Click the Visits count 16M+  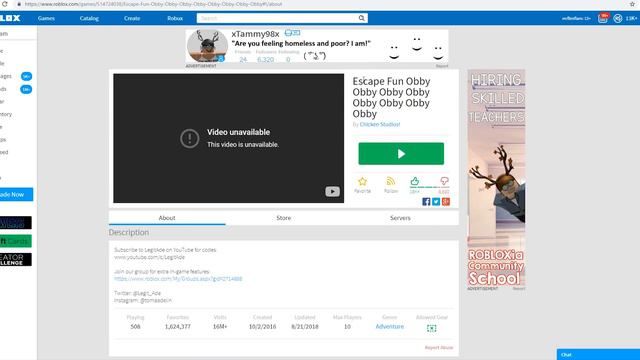[x=220, y=327]
